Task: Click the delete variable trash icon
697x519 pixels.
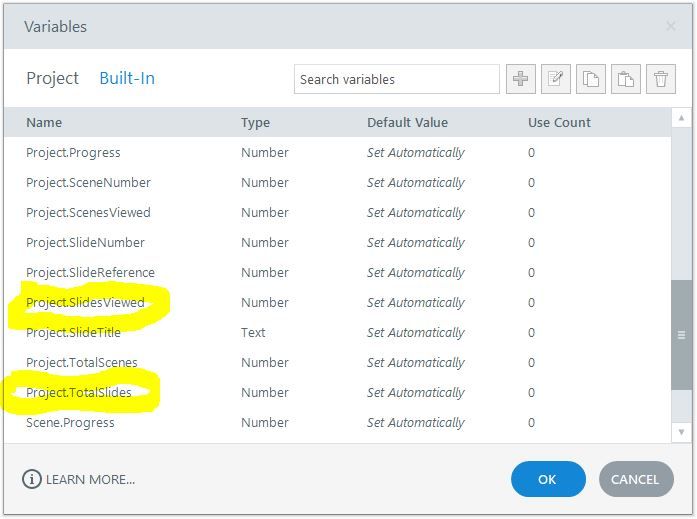Action: click(x=661, y=80)
